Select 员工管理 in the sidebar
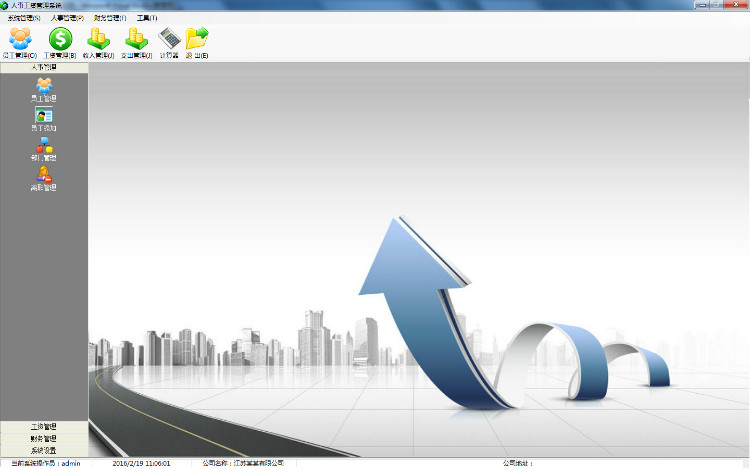750x469 pixels. pyautogui.click(x=44, y=89)
